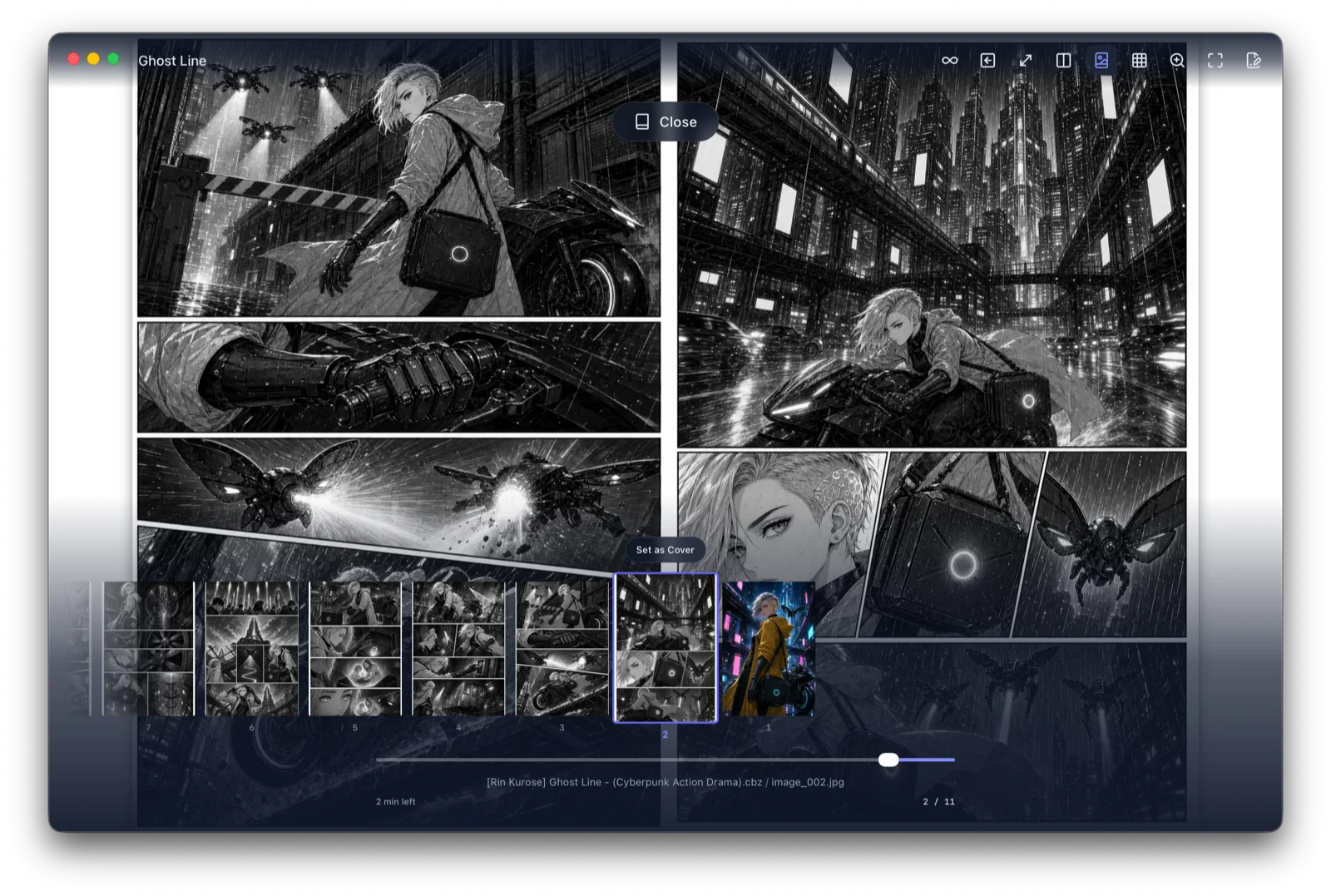This screenshot has height=896, width=1331.
Task: Enter fullscreen via the corner-brackets icon
Action: tap(1215, 61)
